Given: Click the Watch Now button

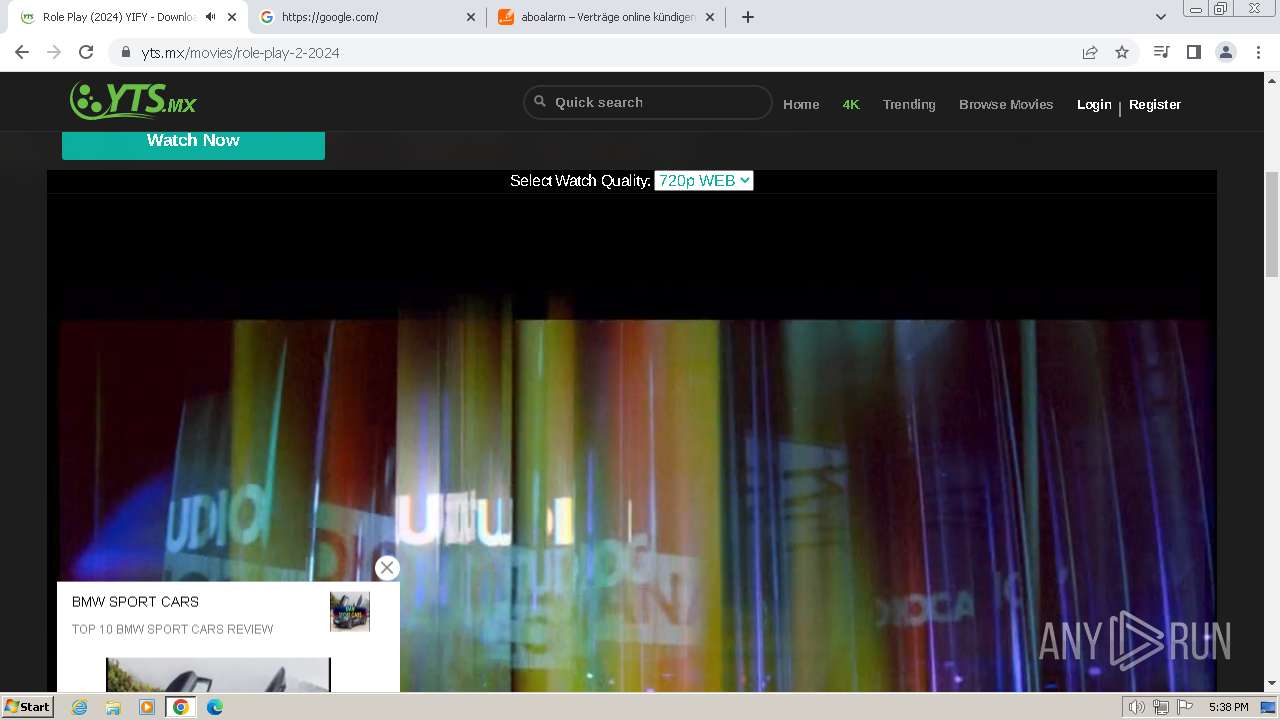Looking at the screenshot, I should click(x=193, y=140).
